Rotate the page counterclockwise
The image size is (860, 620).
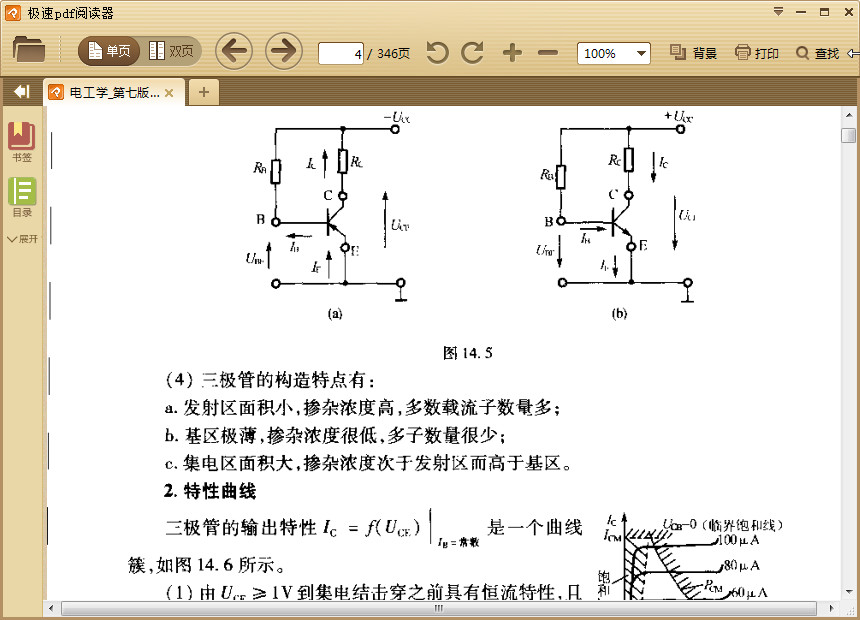(x=437, y=53)
